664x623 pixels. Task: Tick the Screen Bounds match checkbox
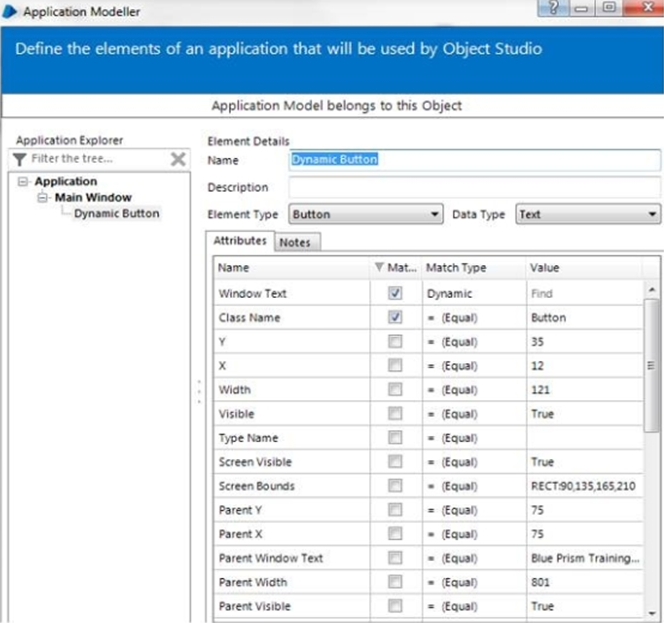coord(395,486)
